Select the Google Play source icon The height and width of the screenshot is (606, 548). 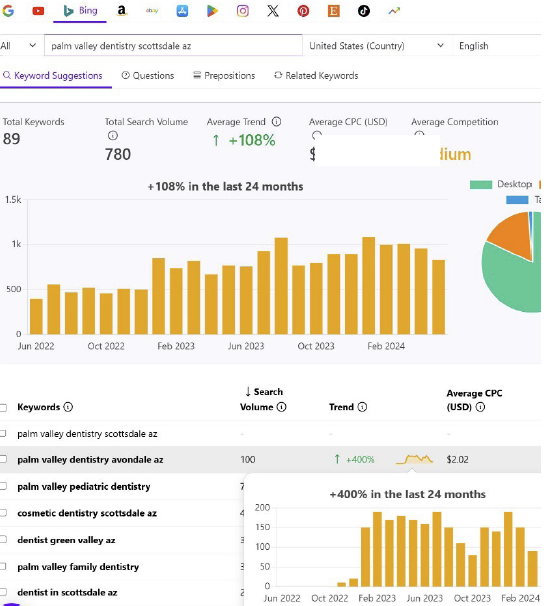(x=212, y=11)
